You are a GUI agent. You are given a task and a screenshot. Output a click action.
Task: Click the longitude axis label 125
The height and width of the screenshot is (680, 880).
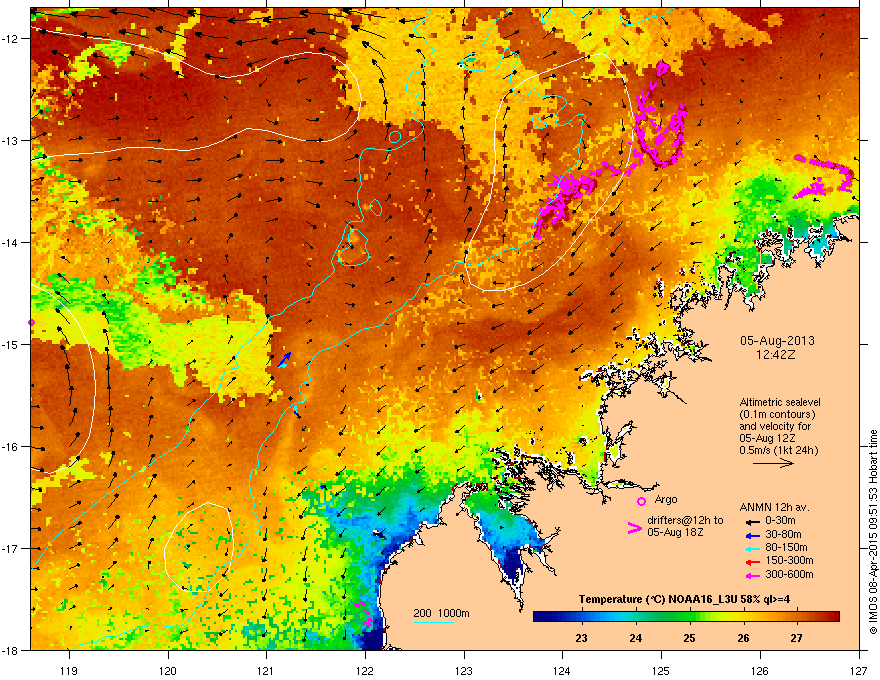661,670
